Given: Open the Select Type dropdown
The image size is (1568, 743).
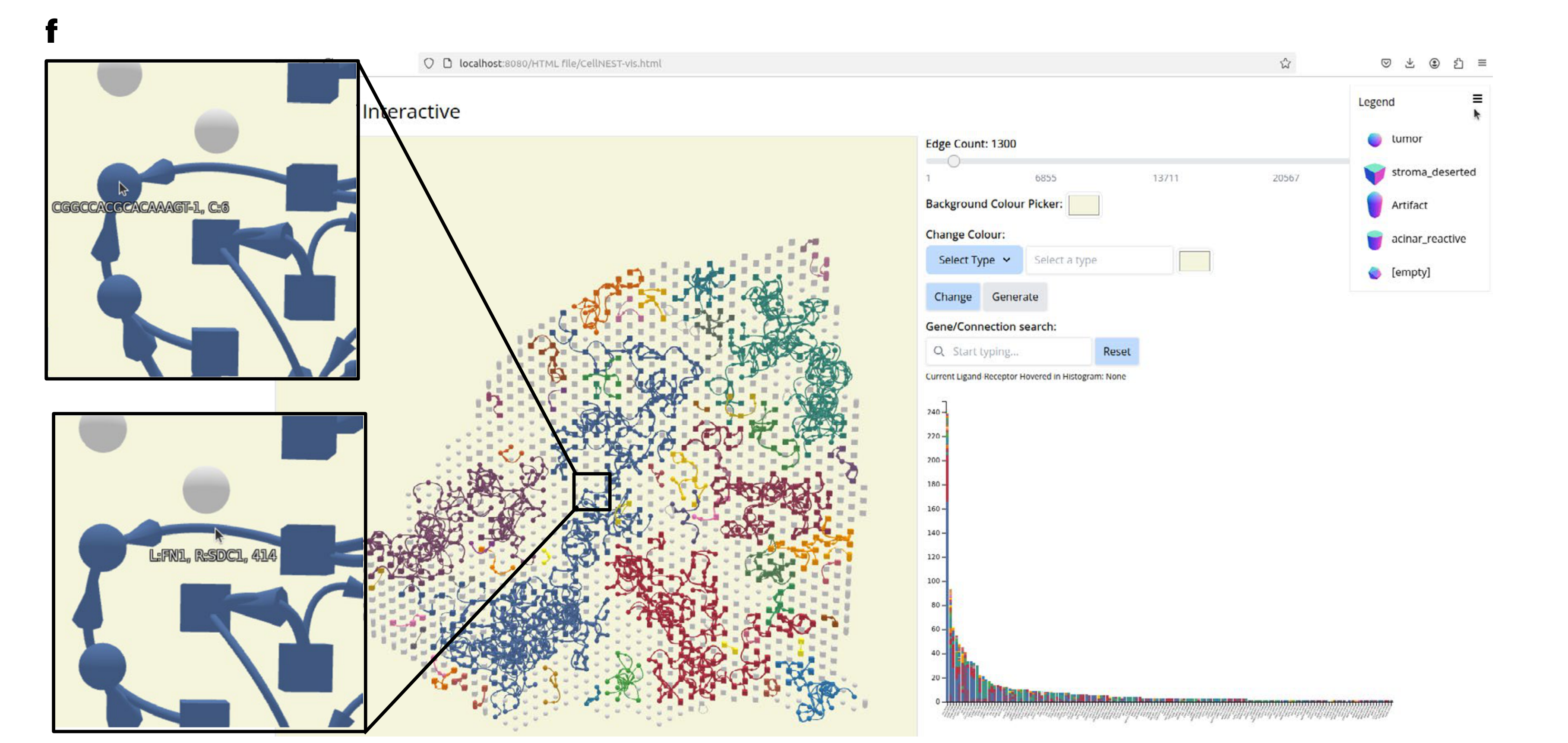Looking at the screenshot, I should tap(973, 260).
